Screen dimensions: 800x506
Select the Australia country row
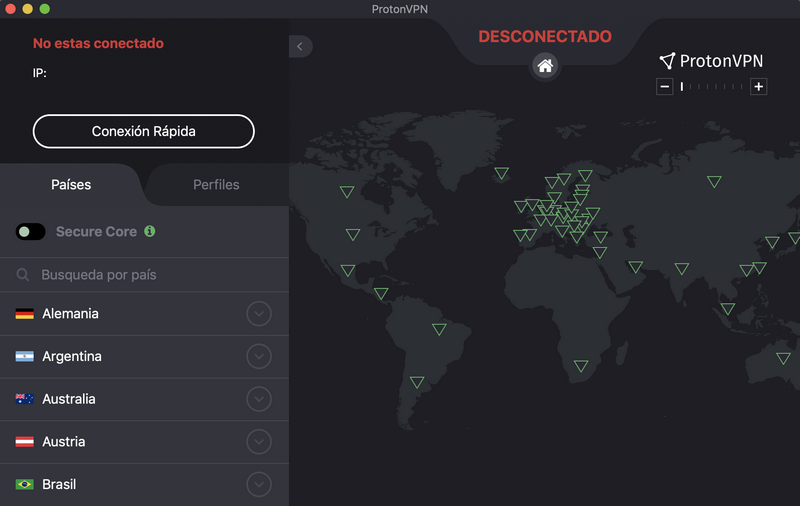click(x=144, y=399)
